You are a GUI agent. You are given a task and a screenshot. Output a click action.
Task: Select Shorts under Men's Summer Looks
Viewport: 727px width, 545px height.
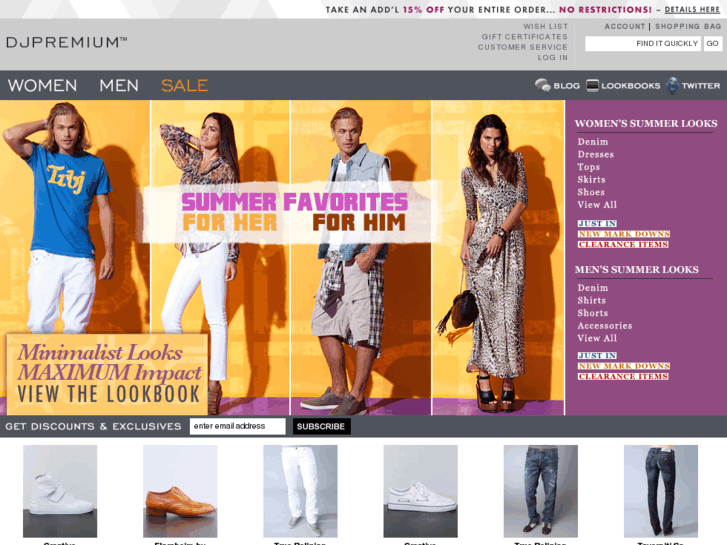(593, 313)
